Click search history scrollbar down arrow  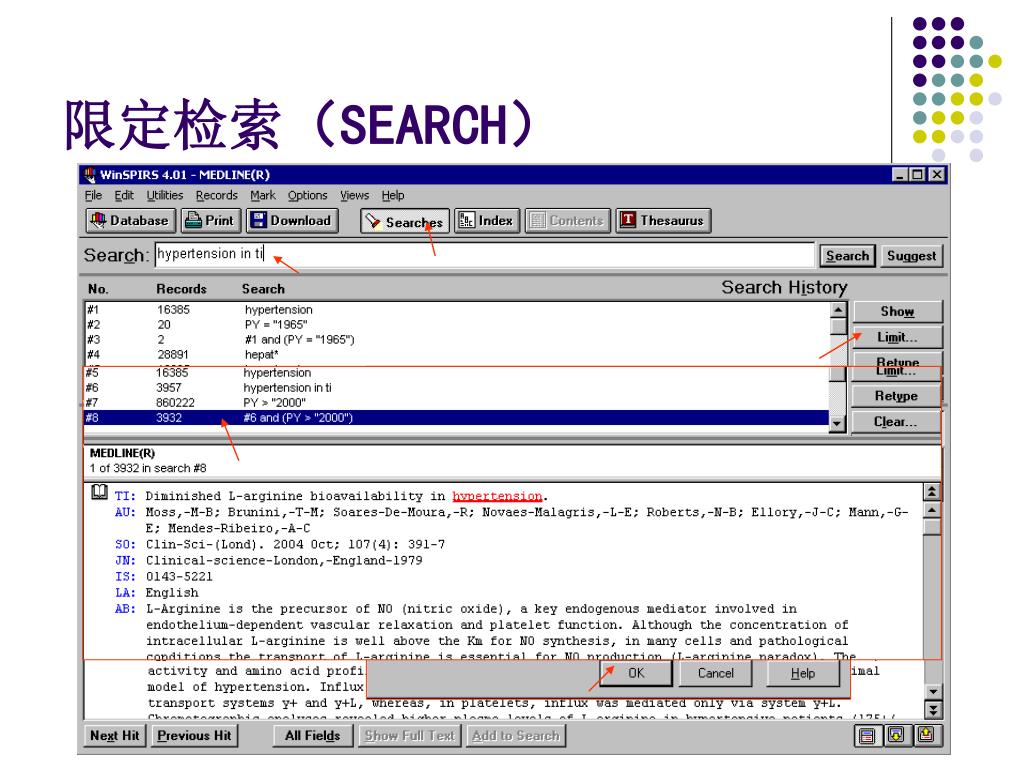pyautogui.click(x=837, y=424)
